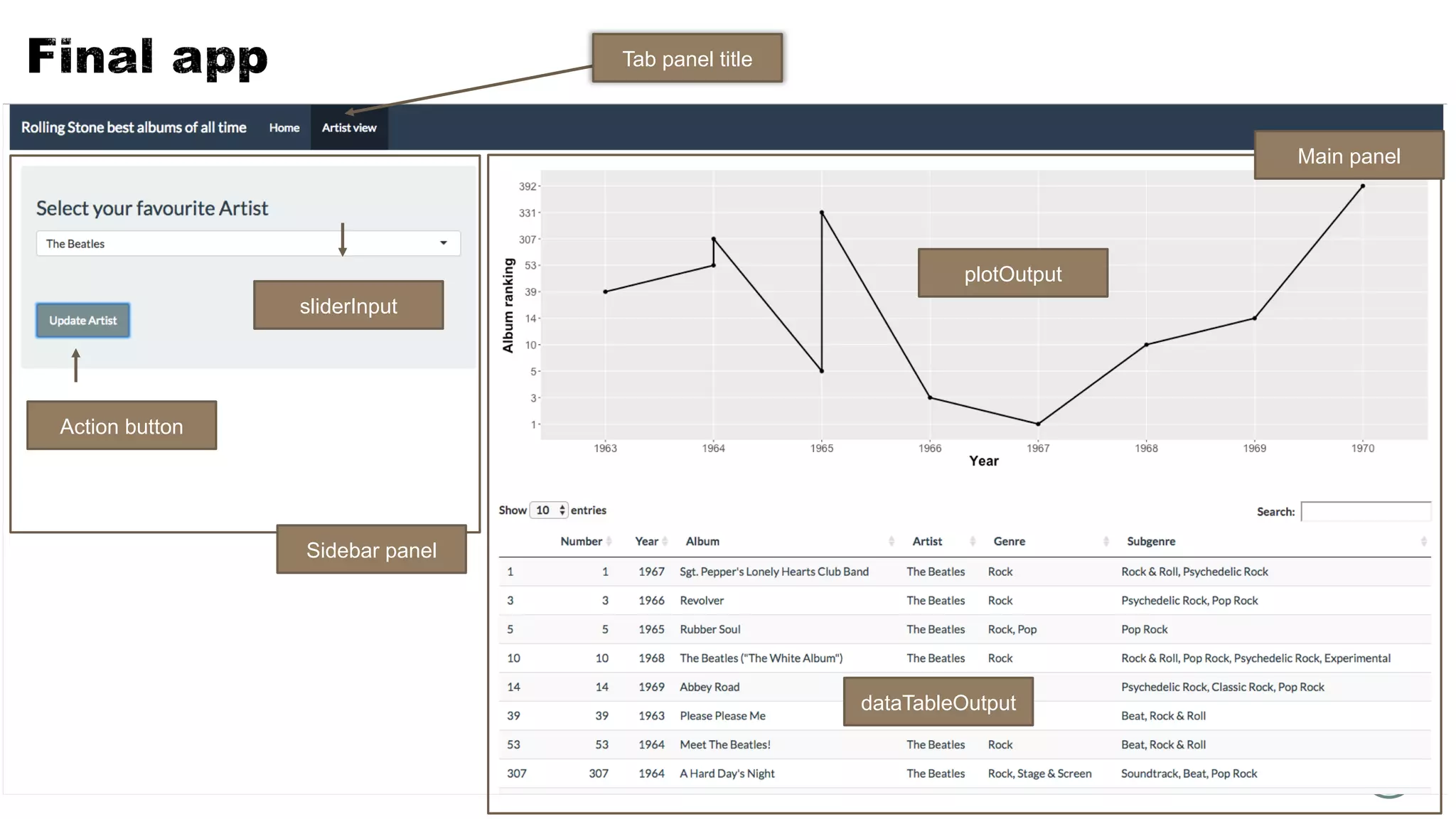The width and height of the screenshot is (1456, 819).
Task: Switch to the Artist view tab
Action: [349, 128]
